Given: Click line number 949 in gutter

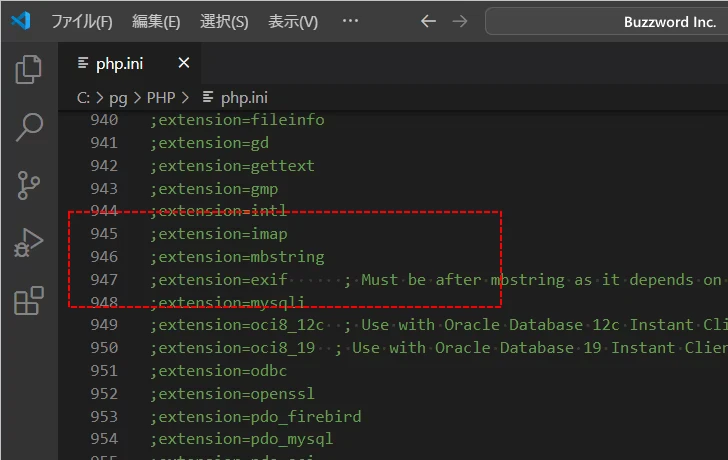Looking at the screenshot, I should [104, 324].
